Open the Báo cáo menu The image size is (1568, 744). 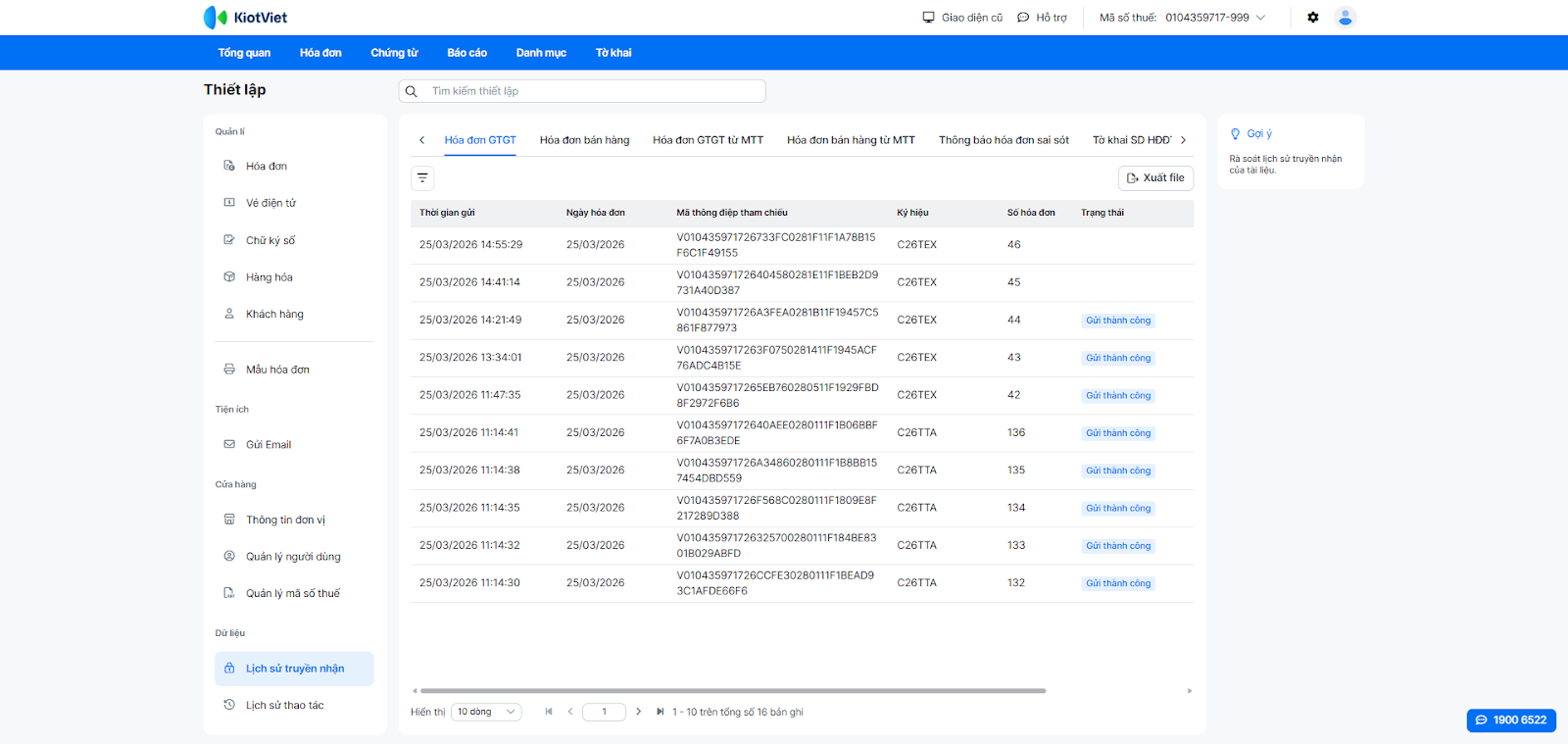[x=466, y=53]
